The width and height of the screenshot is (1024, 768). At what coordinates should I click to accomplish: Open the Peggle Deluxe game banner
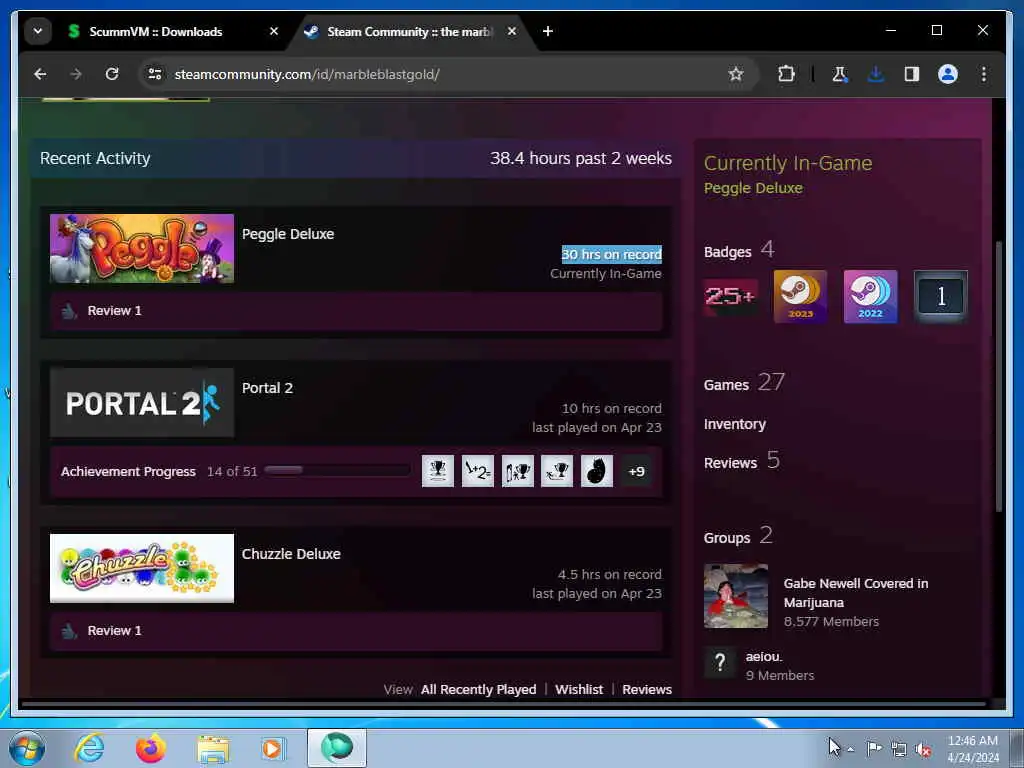[x=142, y=249]
